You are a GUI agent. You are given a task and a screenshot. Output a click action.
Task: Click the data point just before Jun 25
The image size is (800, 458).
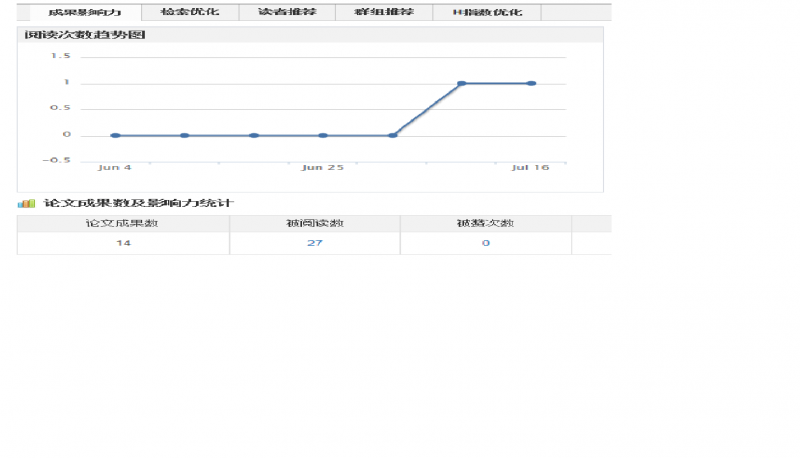point(254,136)
